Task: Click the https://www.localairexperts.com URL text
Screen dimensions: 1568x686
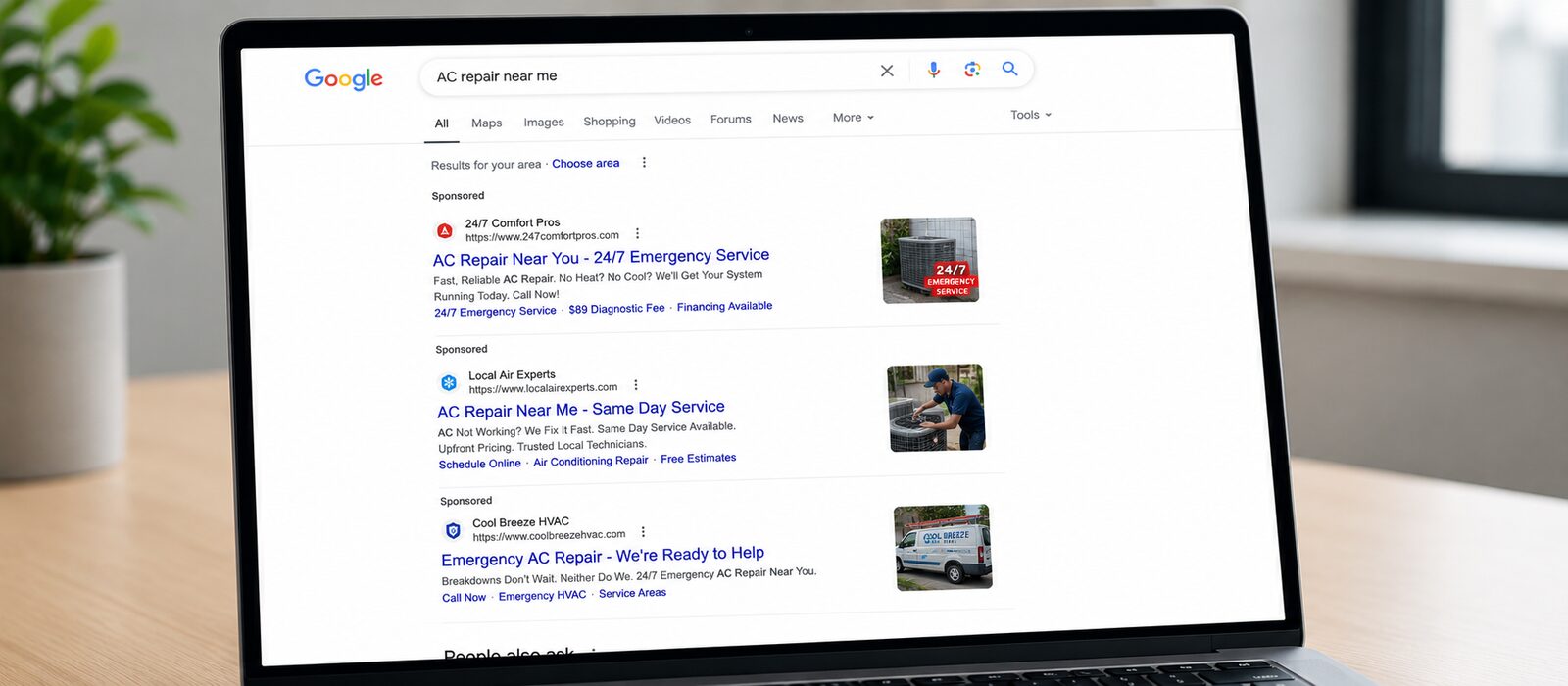Action: pyautogui.click(x=543, y=388)
